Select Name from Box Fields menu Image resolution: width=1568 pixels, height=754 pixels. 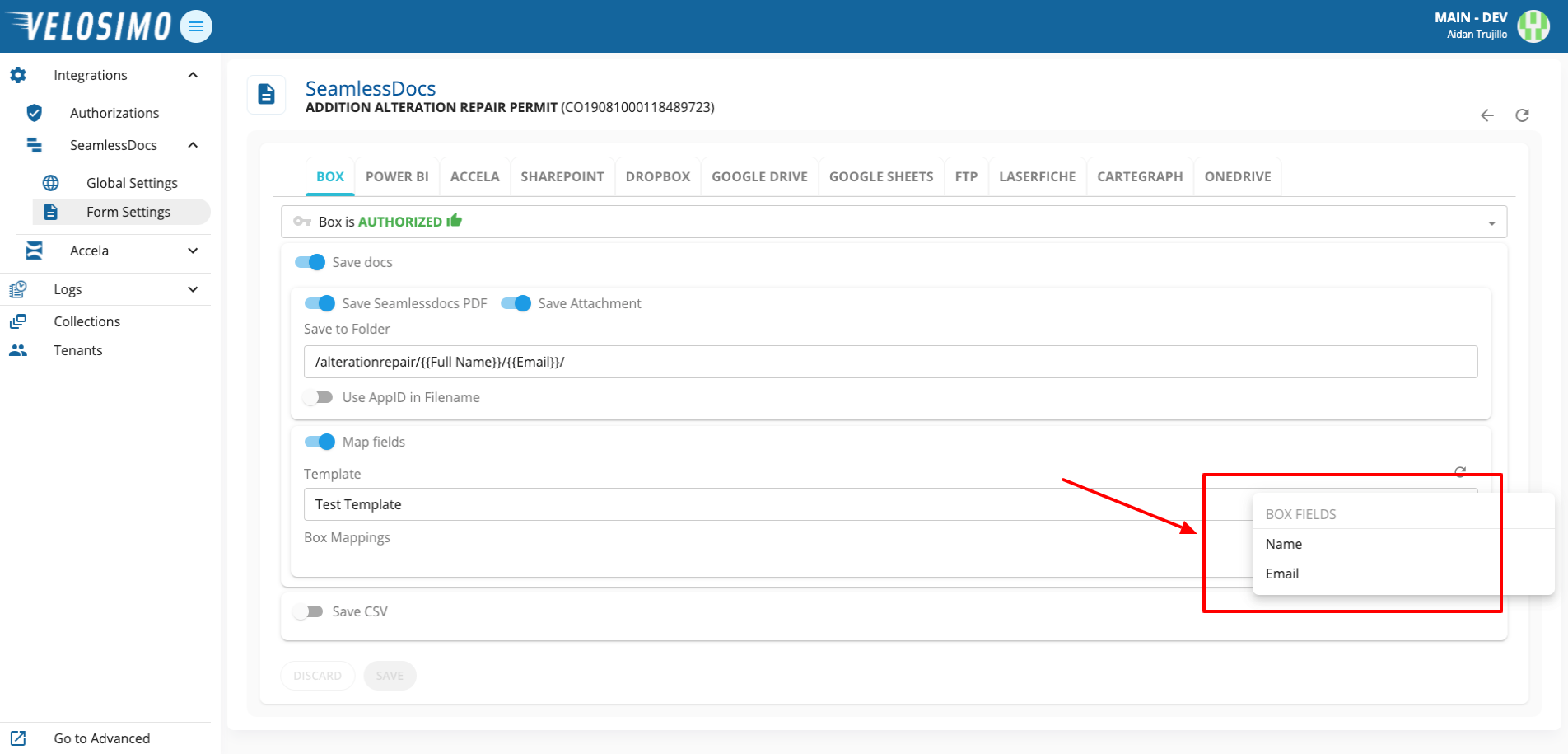click(x=1404, y=544)
